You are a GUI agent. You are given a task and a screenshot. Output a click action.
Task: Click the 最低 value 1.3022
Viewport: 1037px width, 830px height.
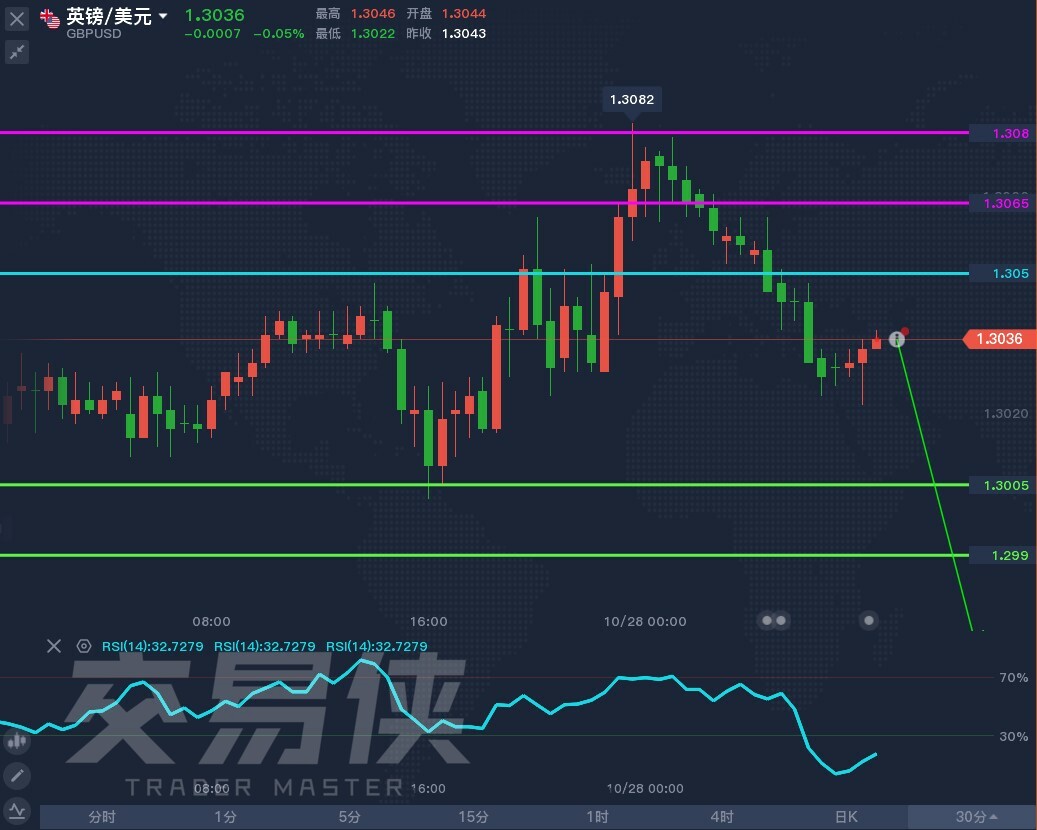pyautogui.click(x=373, y=34)
